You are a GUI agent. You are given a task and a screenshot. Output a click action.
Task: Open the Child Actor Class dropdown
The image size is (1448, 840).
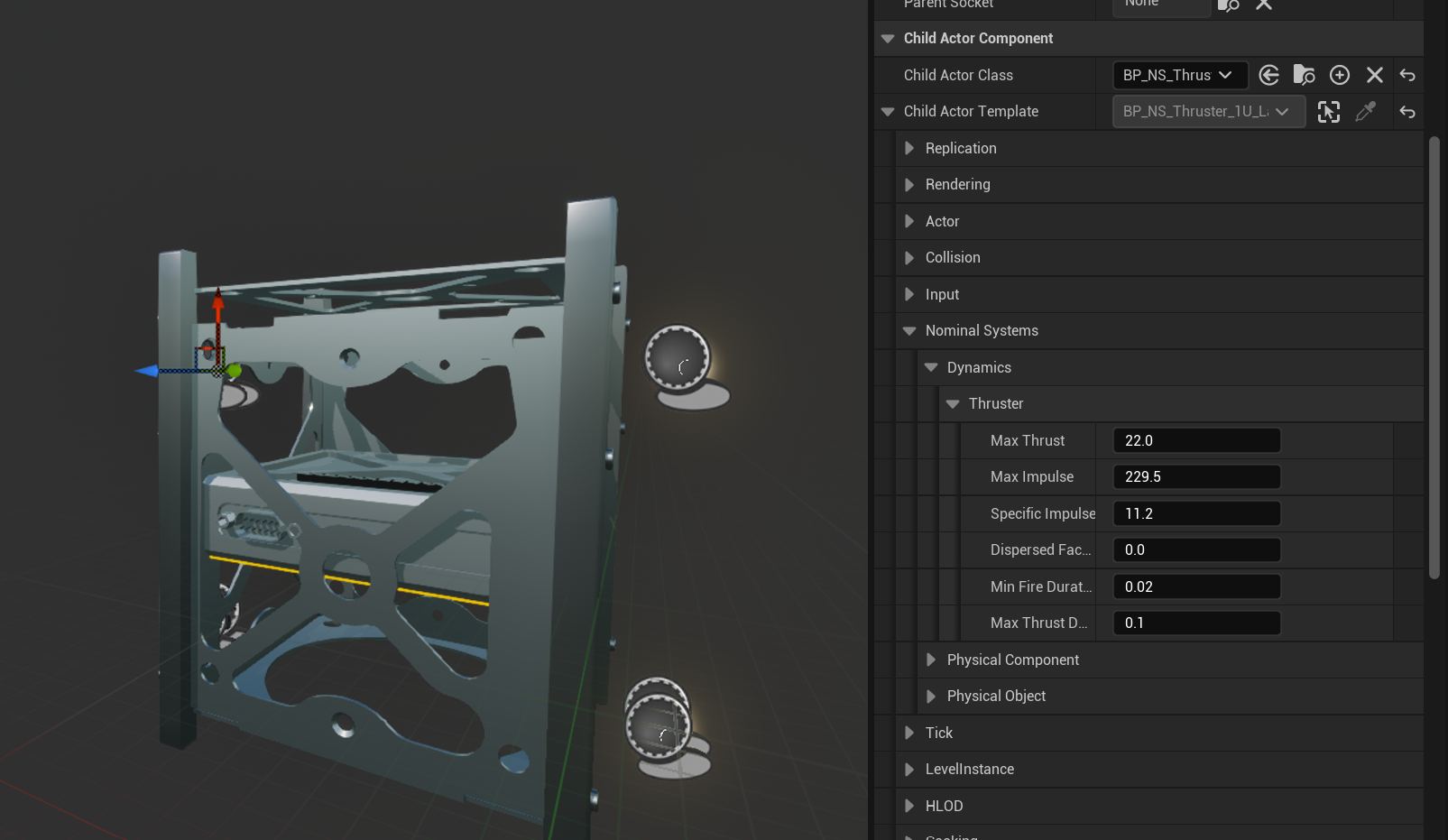click(x=1180, y=75)
